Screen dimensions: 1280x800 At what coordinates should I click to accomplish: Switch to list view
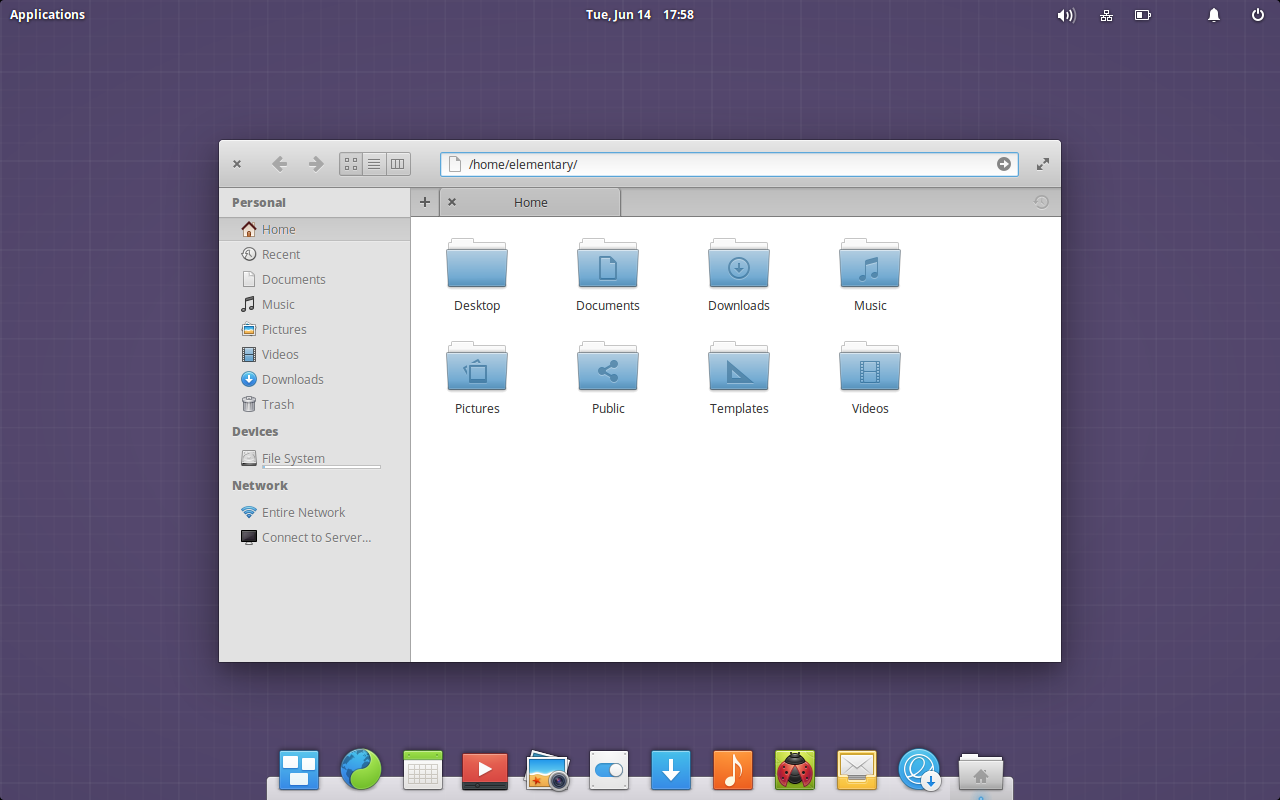tap(374, 163)
